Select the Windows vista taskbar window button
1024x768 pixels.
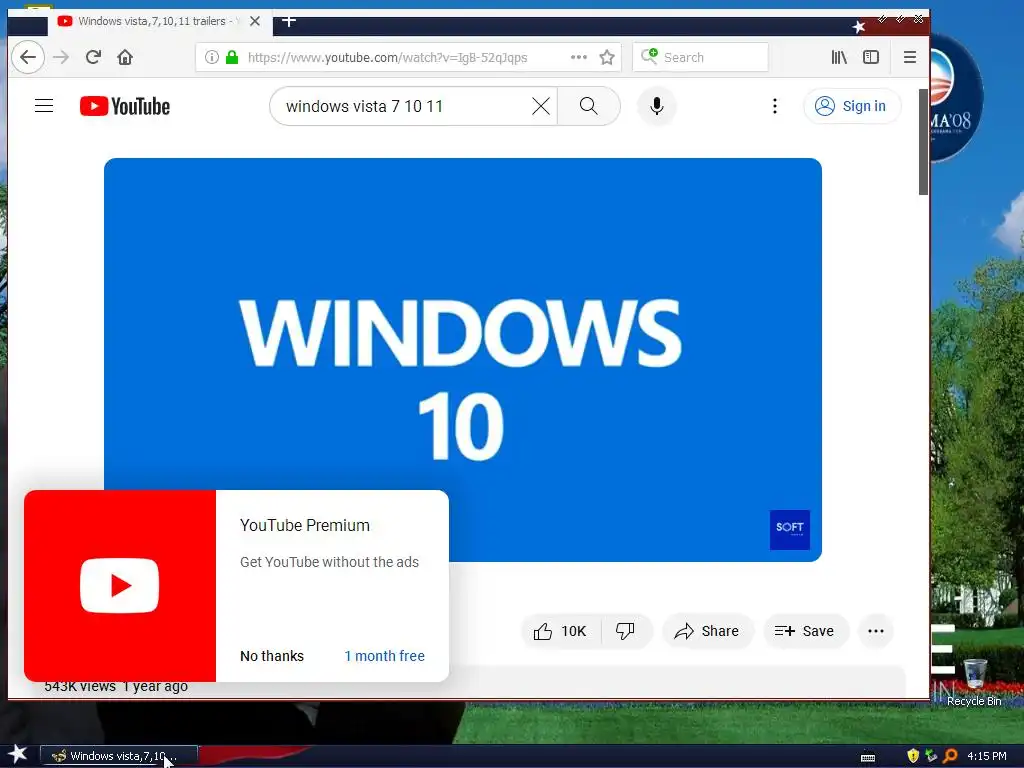tap(119, 756)
